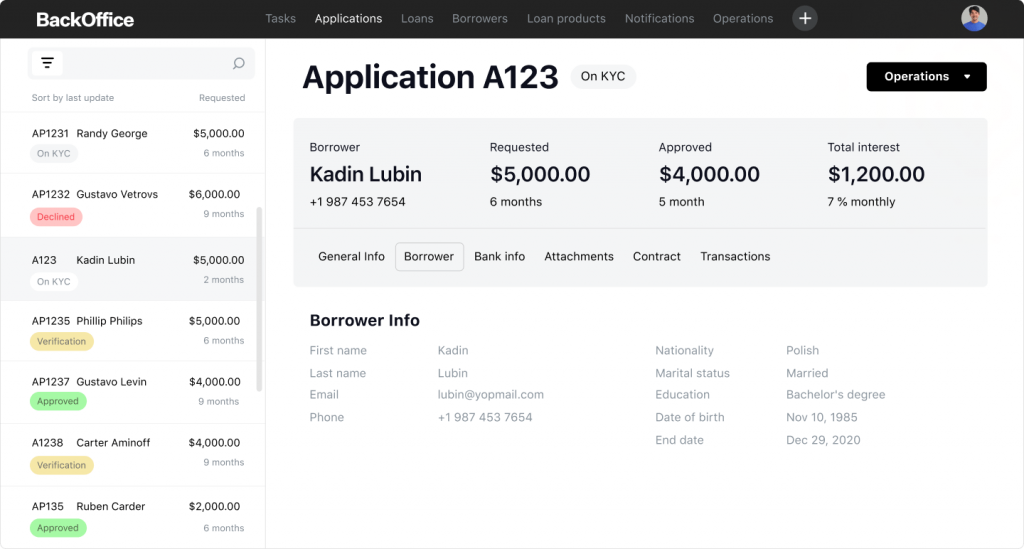Switch to the Bank info tab
Viewport: 1024px width, 549px height.
[x=499, y=257]
